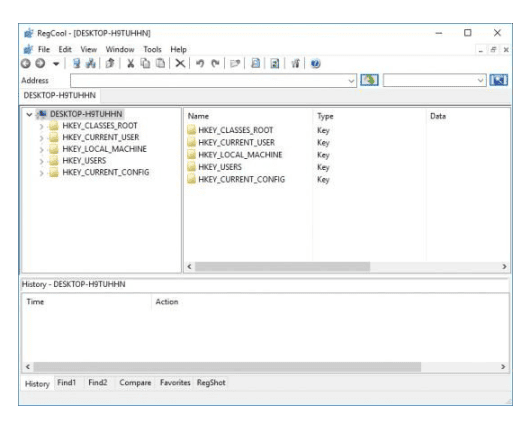Click the value list horizontal scrollbar thumb
Image resolution: width=530 pixels, height=421 pixels.
[283, 267]
